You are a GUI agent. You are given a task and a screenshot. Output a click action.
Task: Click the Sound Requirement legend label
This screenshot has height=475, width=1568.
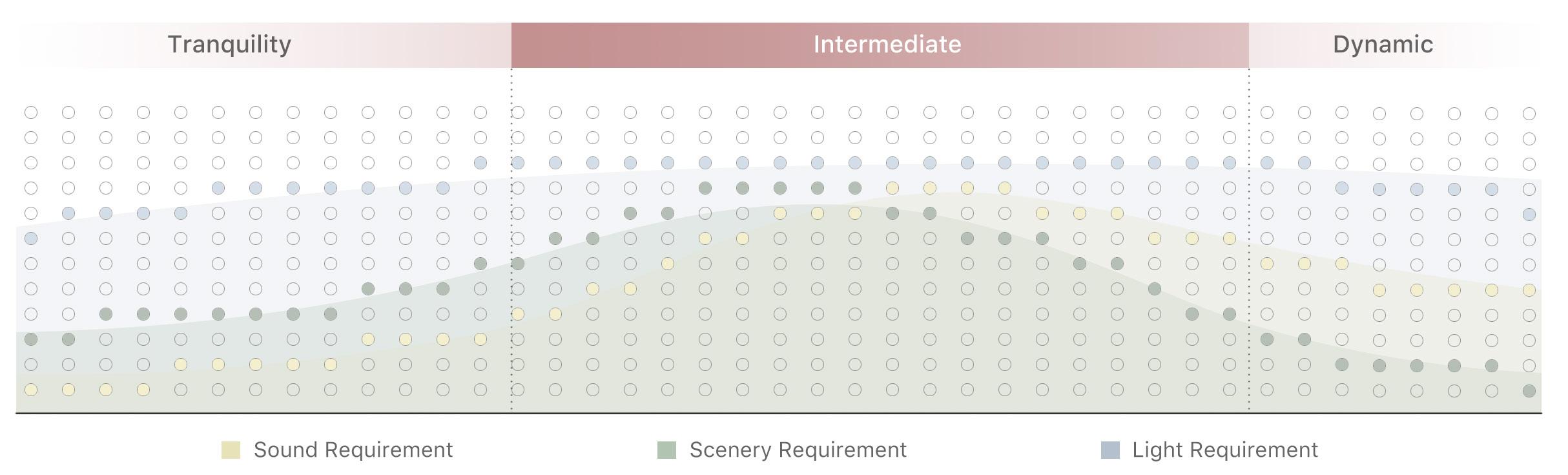[353, 450]
